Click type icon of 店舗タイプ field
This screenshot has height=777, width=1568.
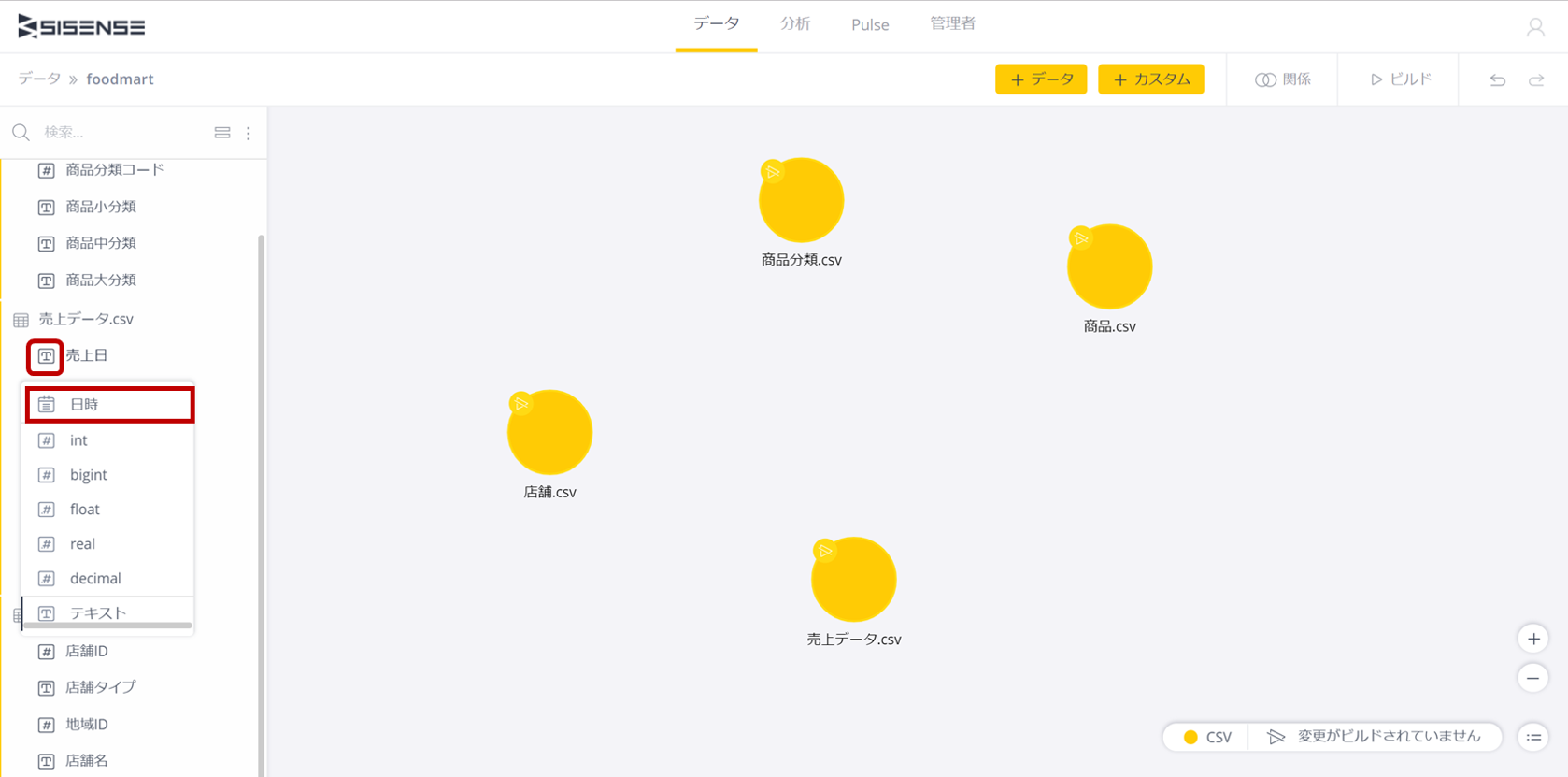point(46,688)
